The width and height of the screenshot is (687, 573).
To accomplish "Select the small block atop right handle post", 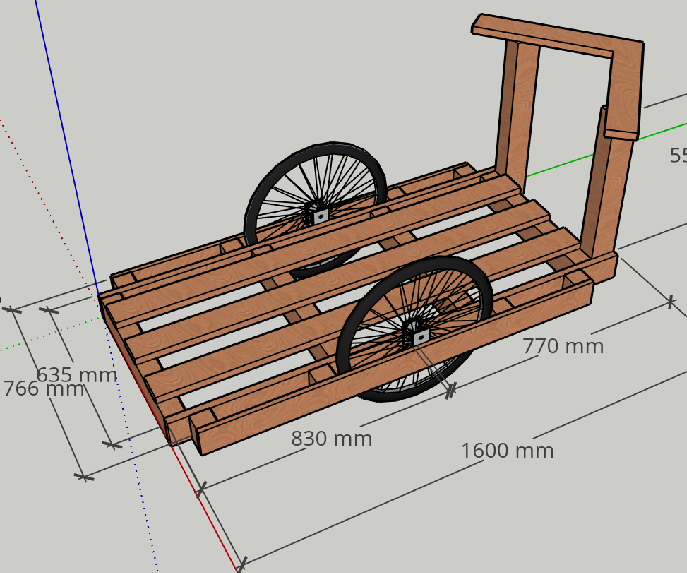I will coord(621,120).
